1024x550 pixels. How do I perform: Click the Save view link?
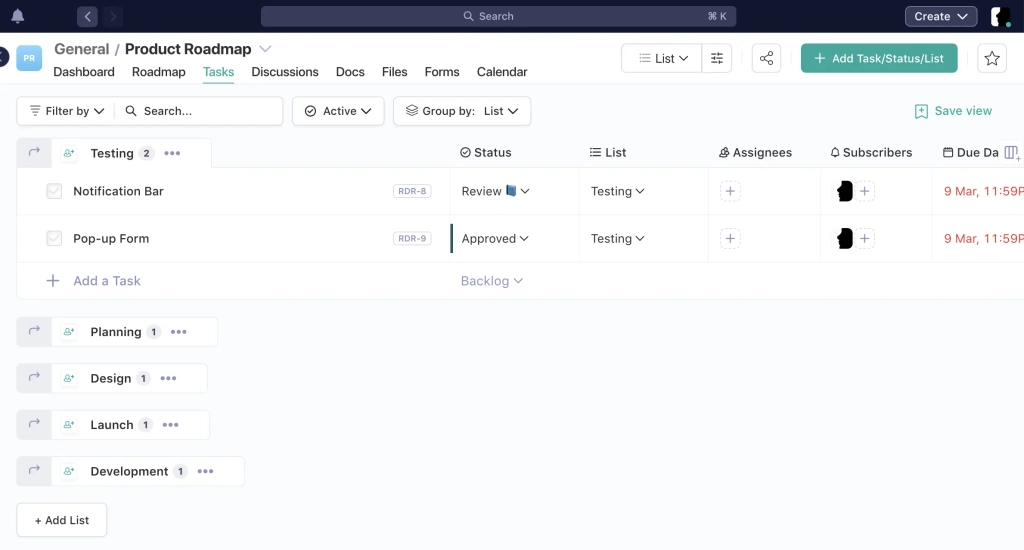click(953, 111)
